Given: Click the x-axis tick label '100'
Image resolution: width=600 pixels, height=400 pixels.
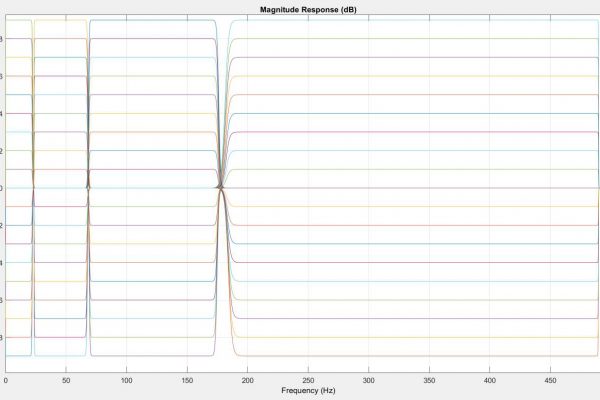Looking at the screenshot, I should (126, 380).
